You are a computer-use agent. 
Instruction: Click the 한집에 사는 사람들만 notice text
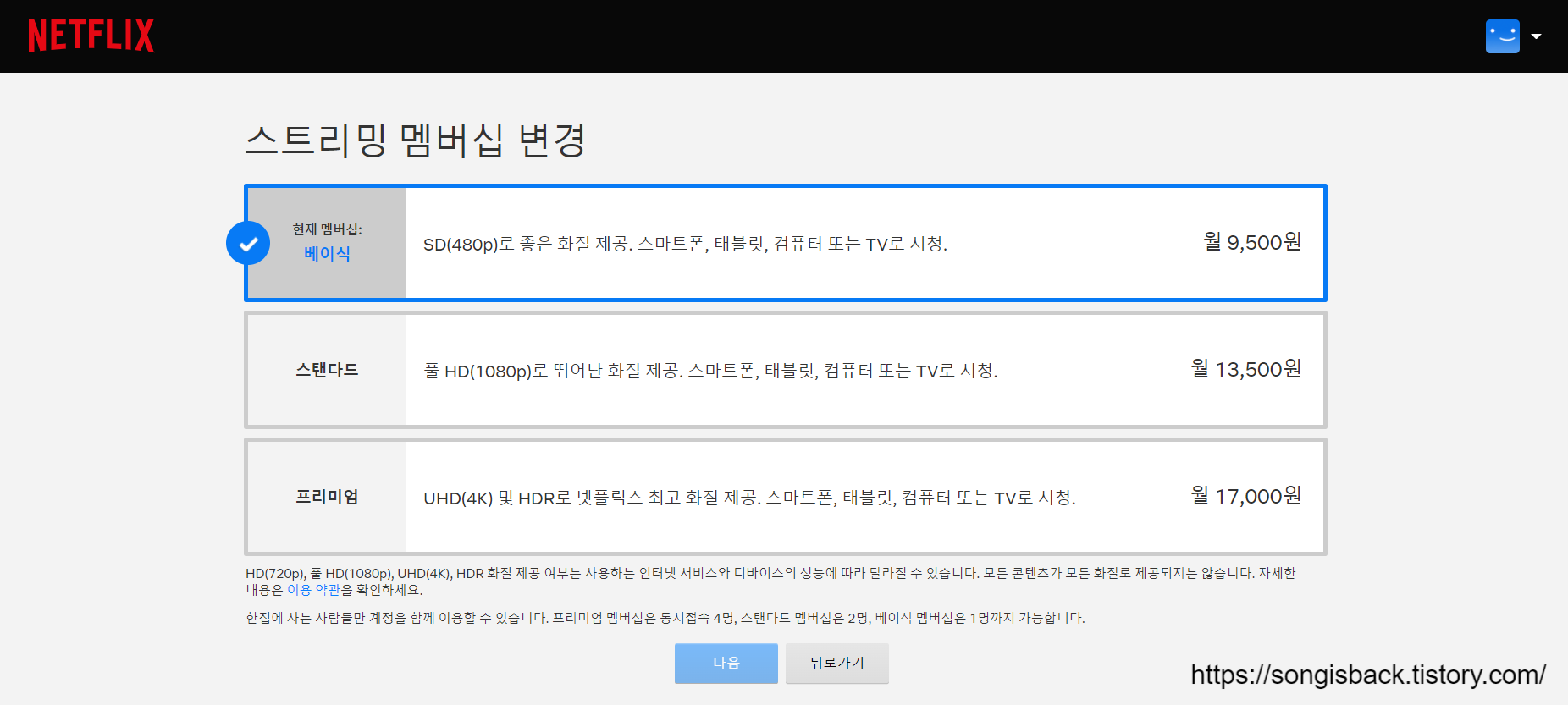pos(665,618)
